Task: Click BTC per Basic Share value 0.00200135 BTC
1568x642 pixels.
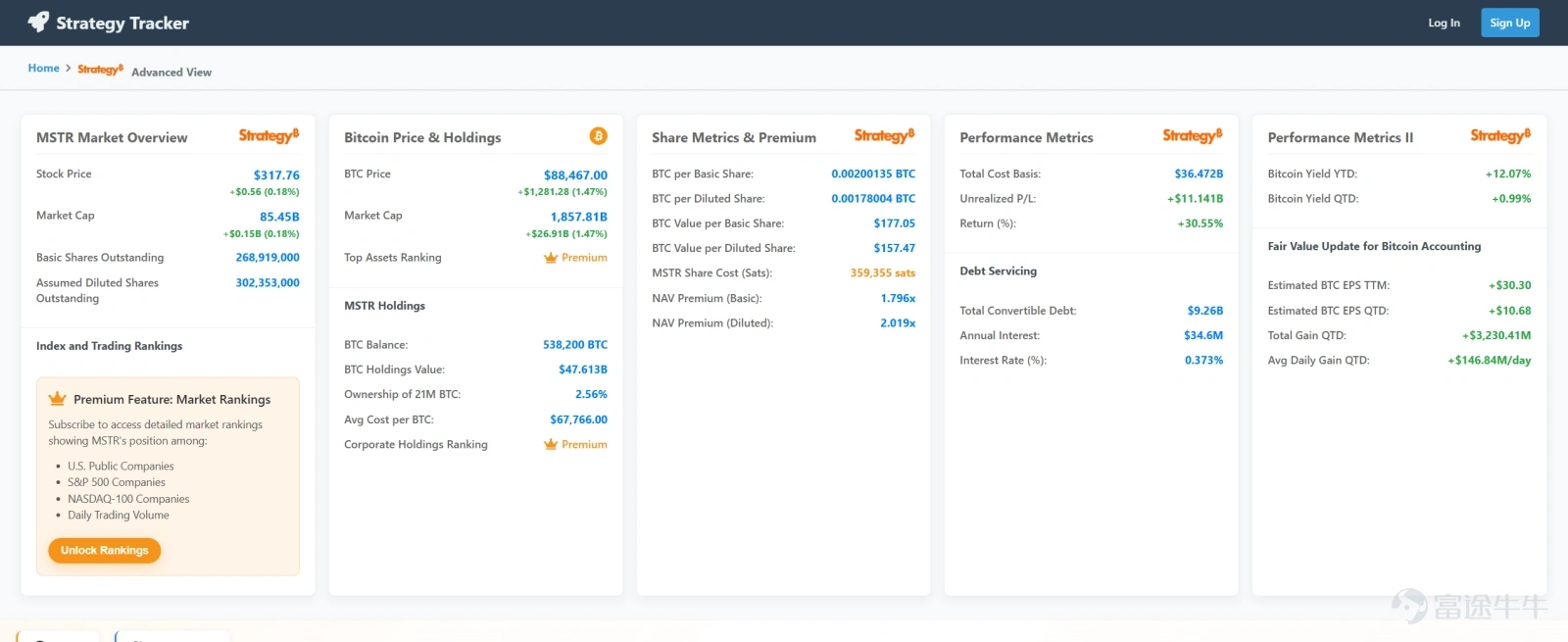Action: pos(873,173)
